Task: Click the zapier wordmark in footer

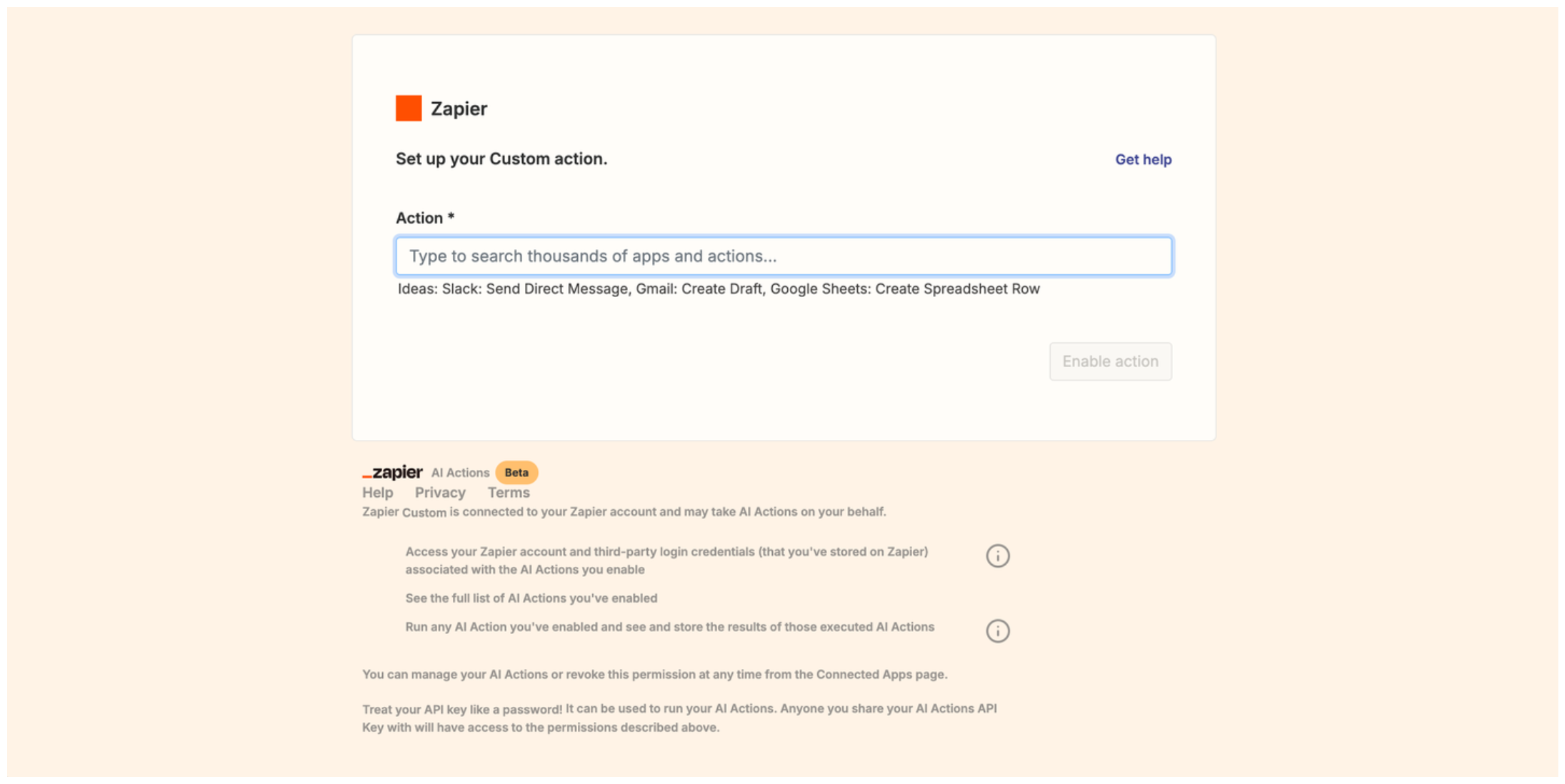Action: click(x=393, y=473)
